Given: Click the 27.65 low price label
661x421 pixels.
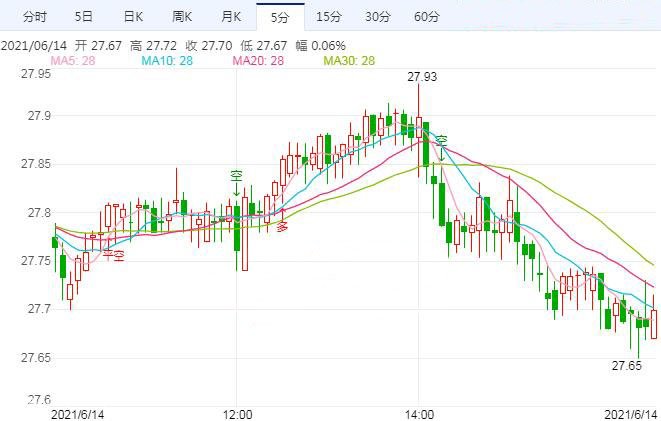Looking at the screenshot, I should (x=626, y=366).
